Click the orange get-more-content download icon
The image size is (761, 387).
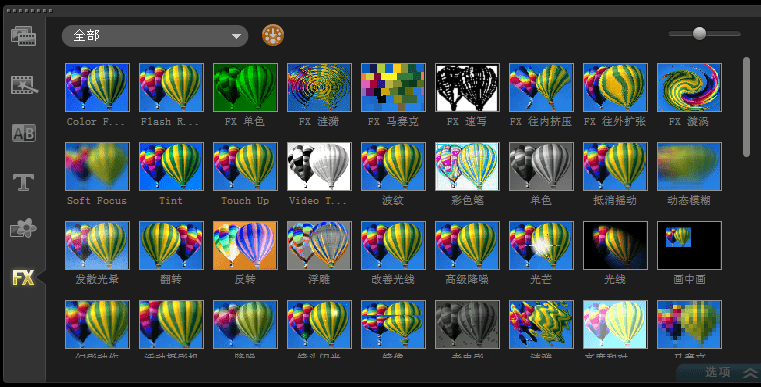(x=273, y=35)
